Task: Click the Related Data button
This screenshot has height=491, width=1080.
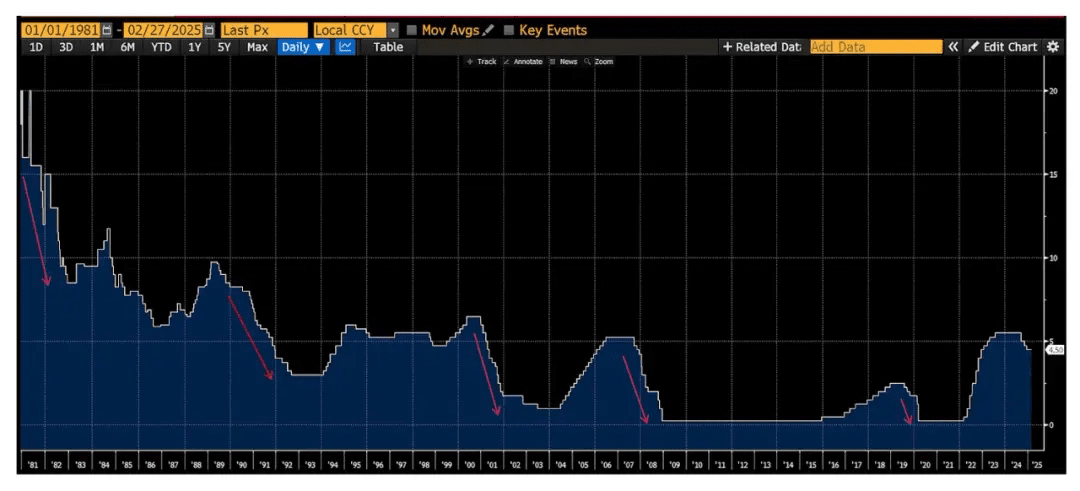Action: 762,47
